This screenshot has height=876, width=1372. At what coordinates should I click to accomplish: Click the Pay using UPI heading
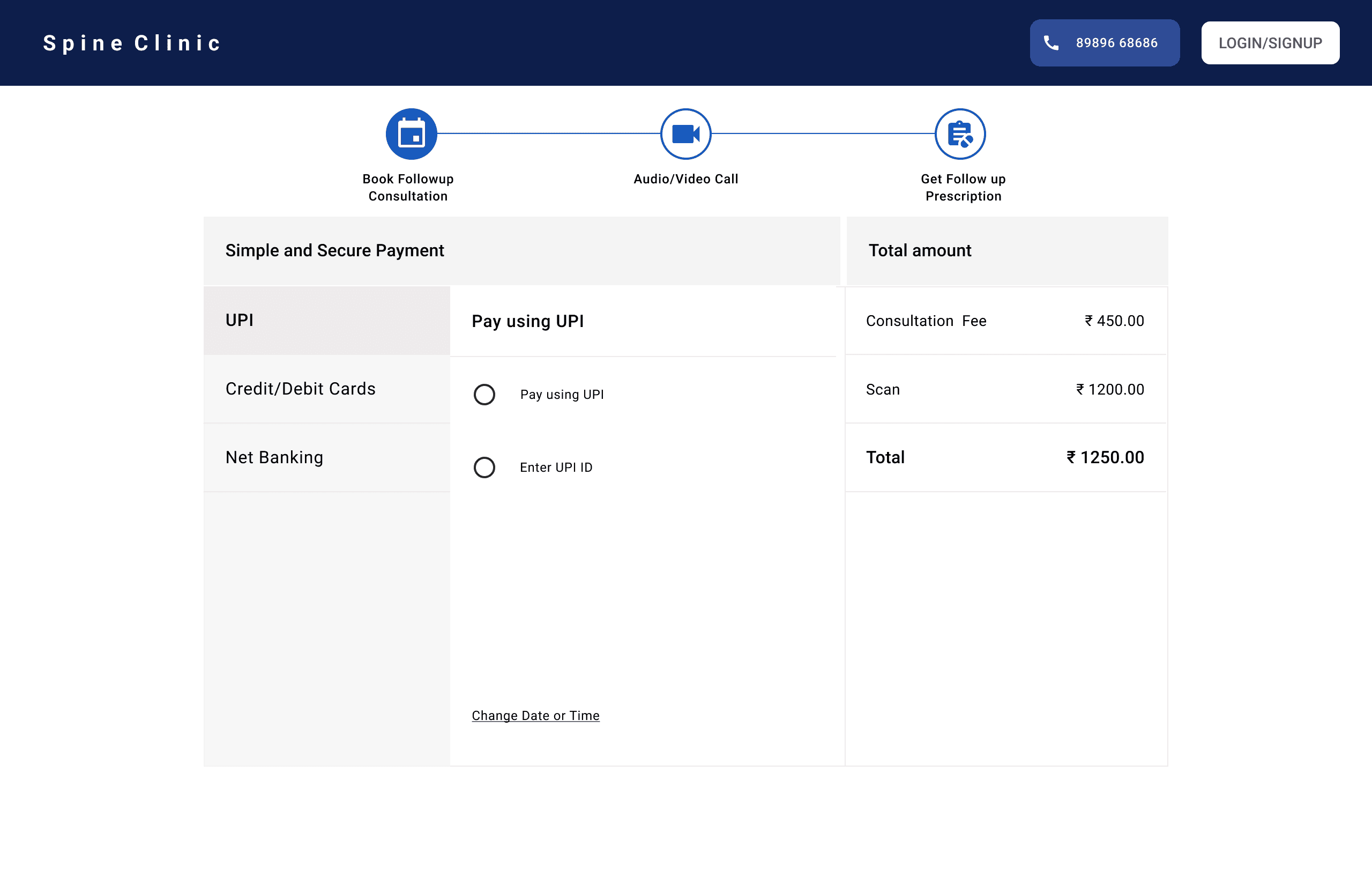pos(527,322)
